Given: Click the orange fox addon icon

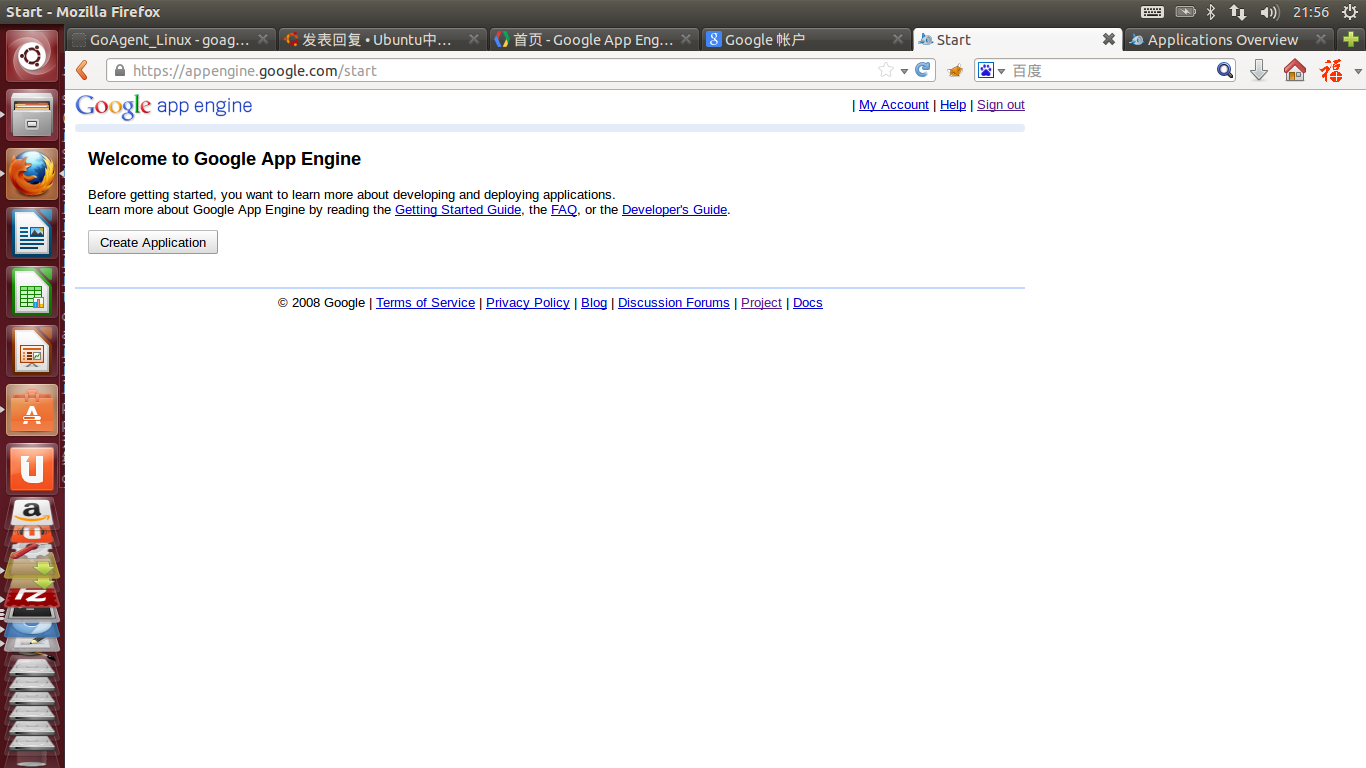Looking at the screenshot, I should coord(955,70).
